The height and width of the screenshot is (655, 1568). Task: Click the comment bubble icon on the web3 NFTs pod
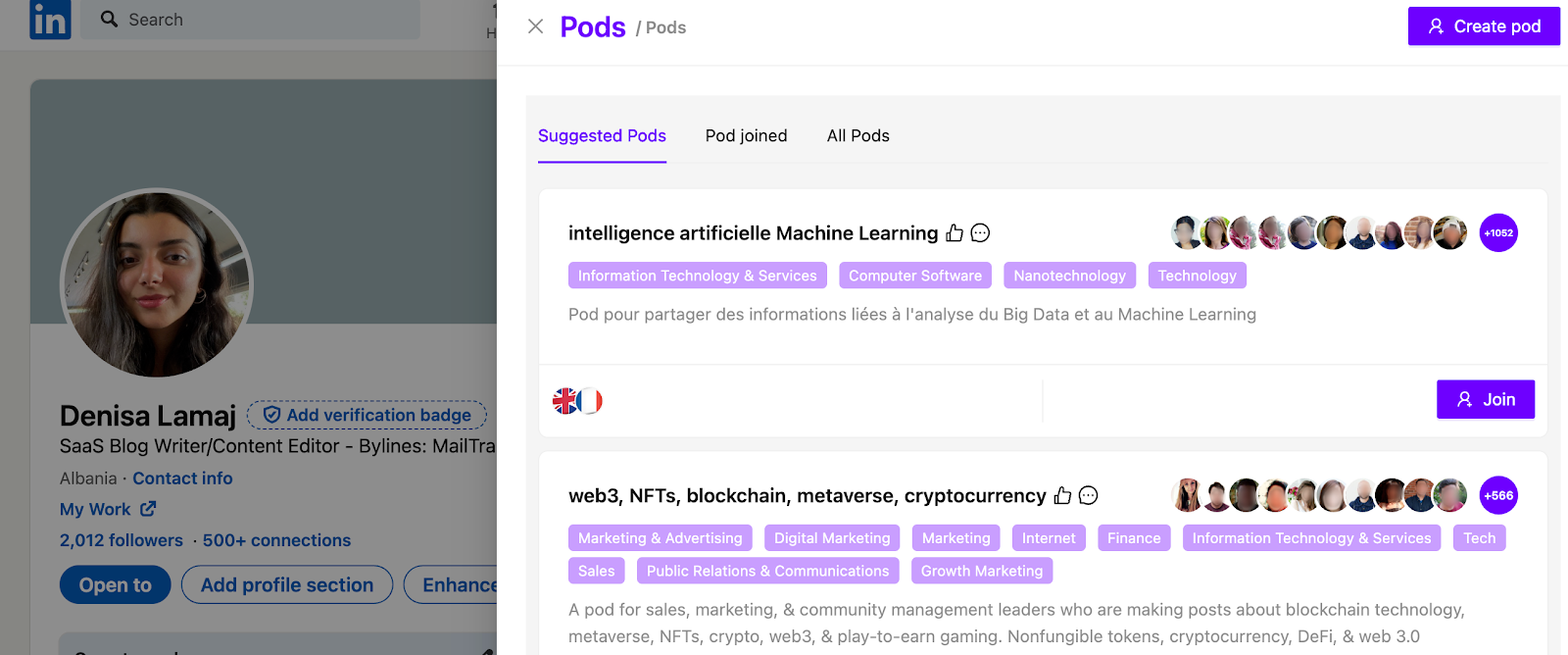pyautogui.click(x=1088, y=495)
